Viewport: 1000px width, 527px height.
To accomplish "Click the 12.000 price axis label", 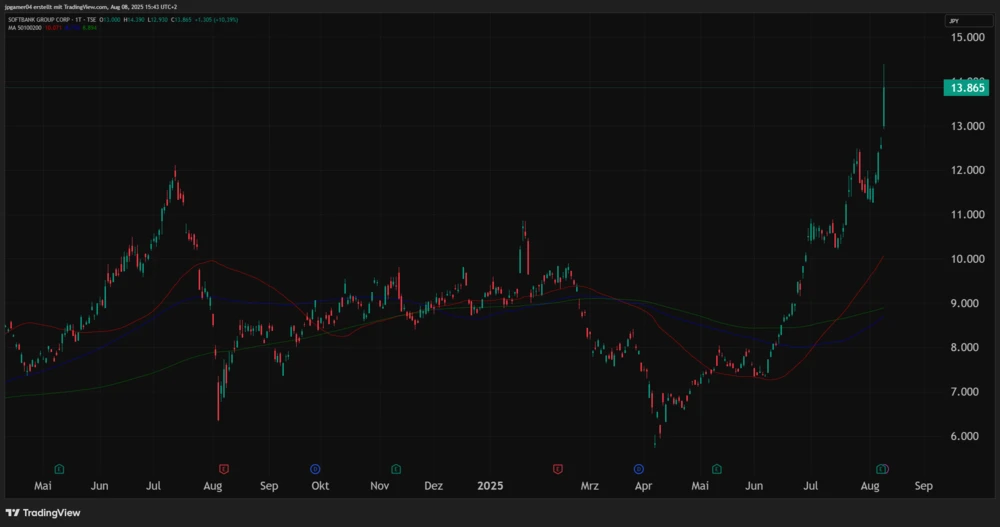I will [967, 170].
